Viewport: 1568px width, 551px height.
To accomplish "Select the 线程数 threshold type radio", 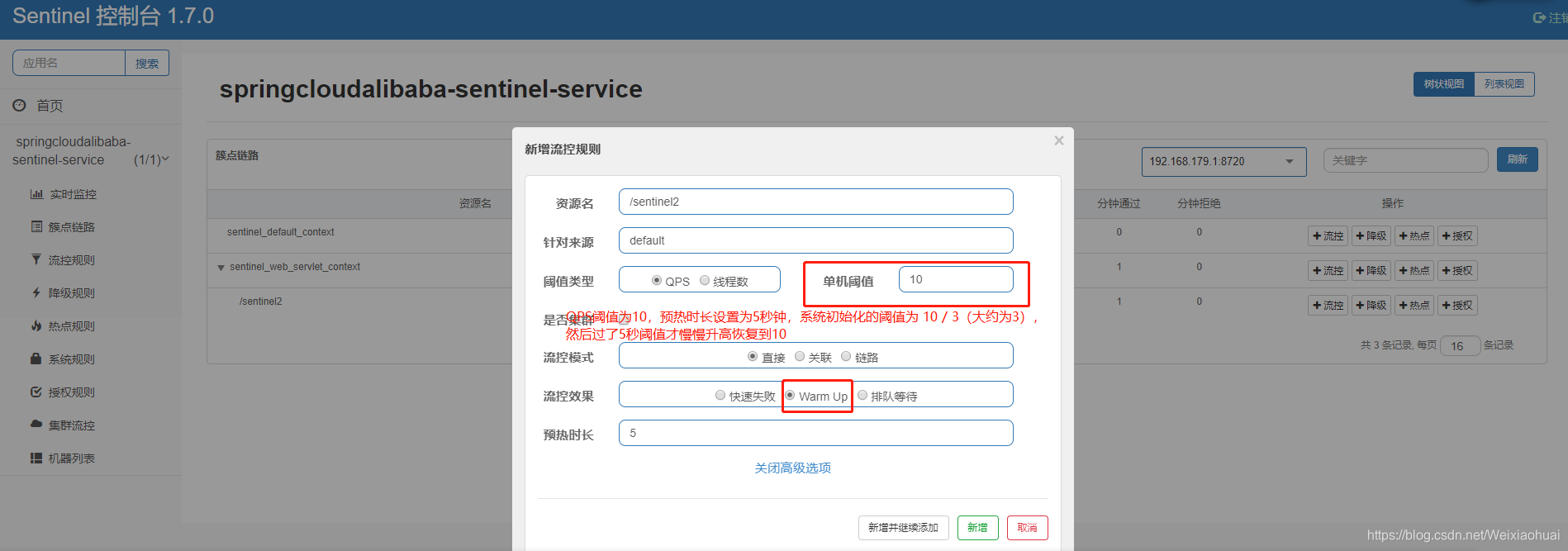I will pyautogui.click(x=705, y=280).
